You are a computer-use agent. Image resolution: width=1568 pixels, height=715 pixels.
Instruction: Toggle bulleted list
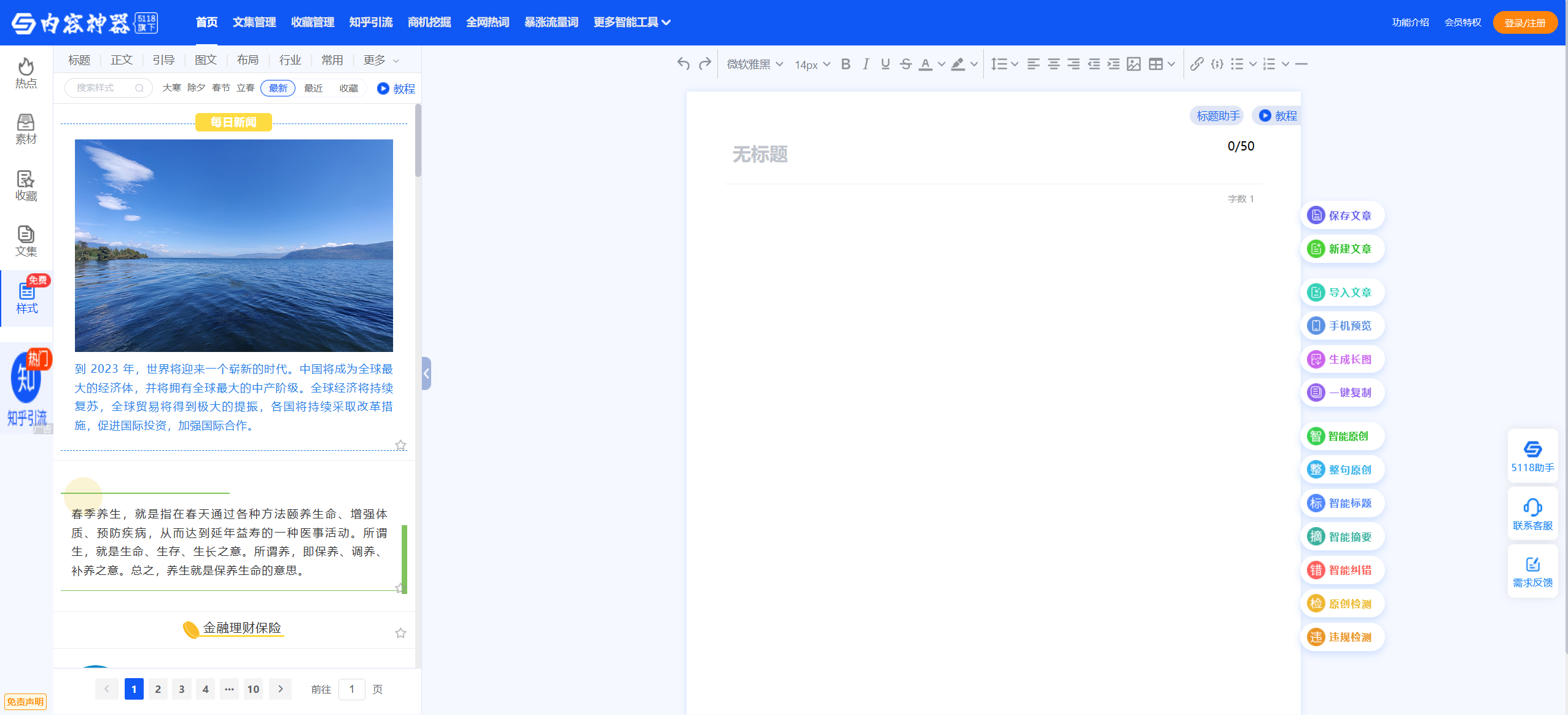click(x=1237, y=64)
